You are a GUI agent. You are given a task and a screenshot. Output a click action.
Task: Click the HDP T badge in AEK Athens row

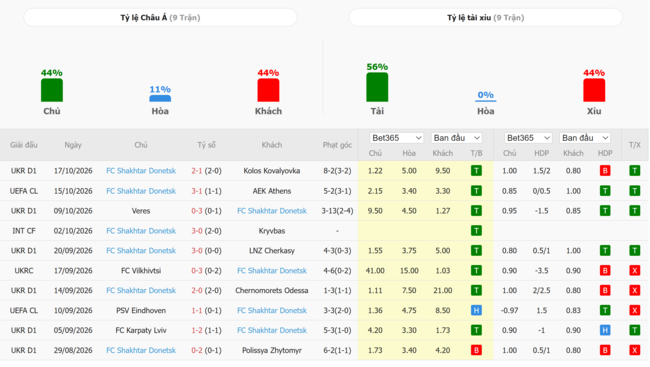(605, 191)
